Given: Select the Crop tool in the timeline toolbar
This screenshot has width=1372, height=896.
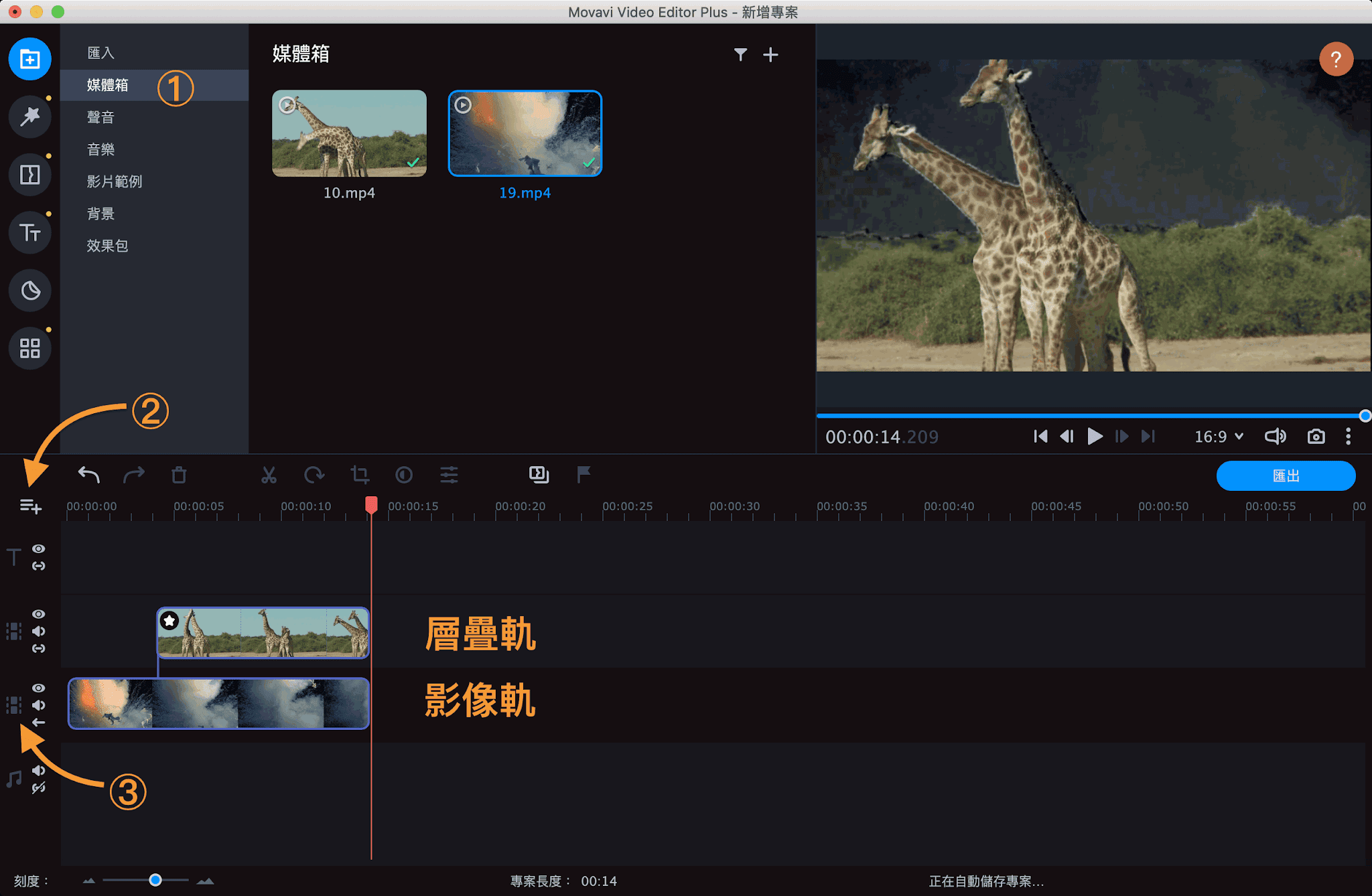Looking at the screenshot, I should (360, 475).
